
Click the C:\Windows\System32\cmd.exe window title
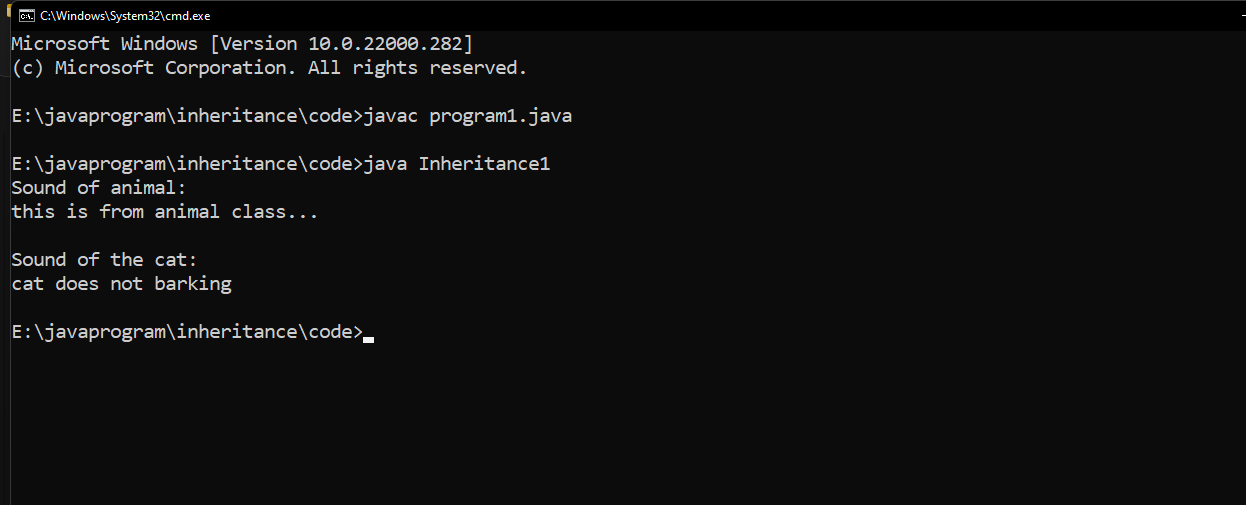(x=125, y=16)
